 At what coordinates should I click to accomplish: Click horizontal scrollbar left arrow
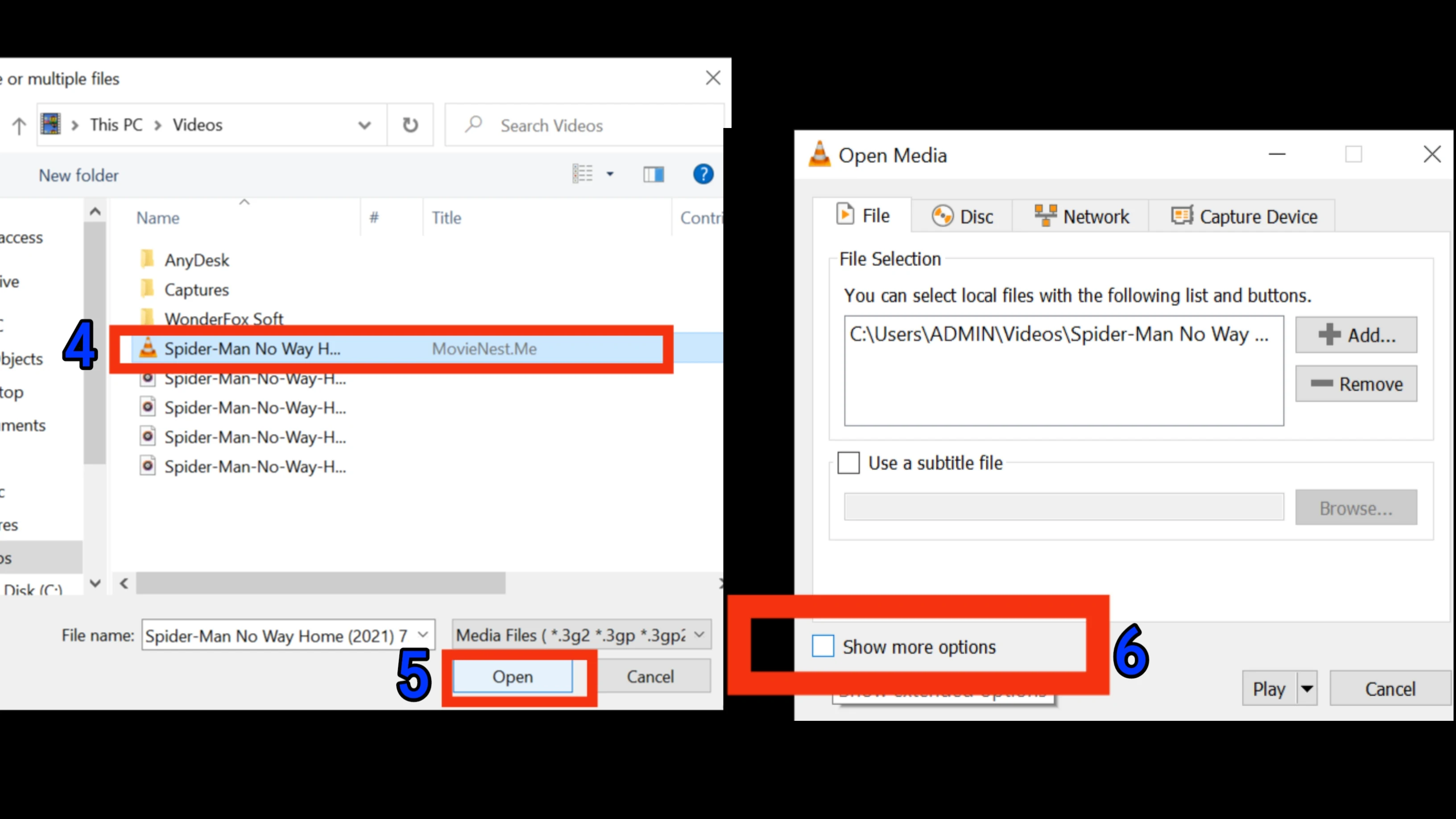point(124,583)
